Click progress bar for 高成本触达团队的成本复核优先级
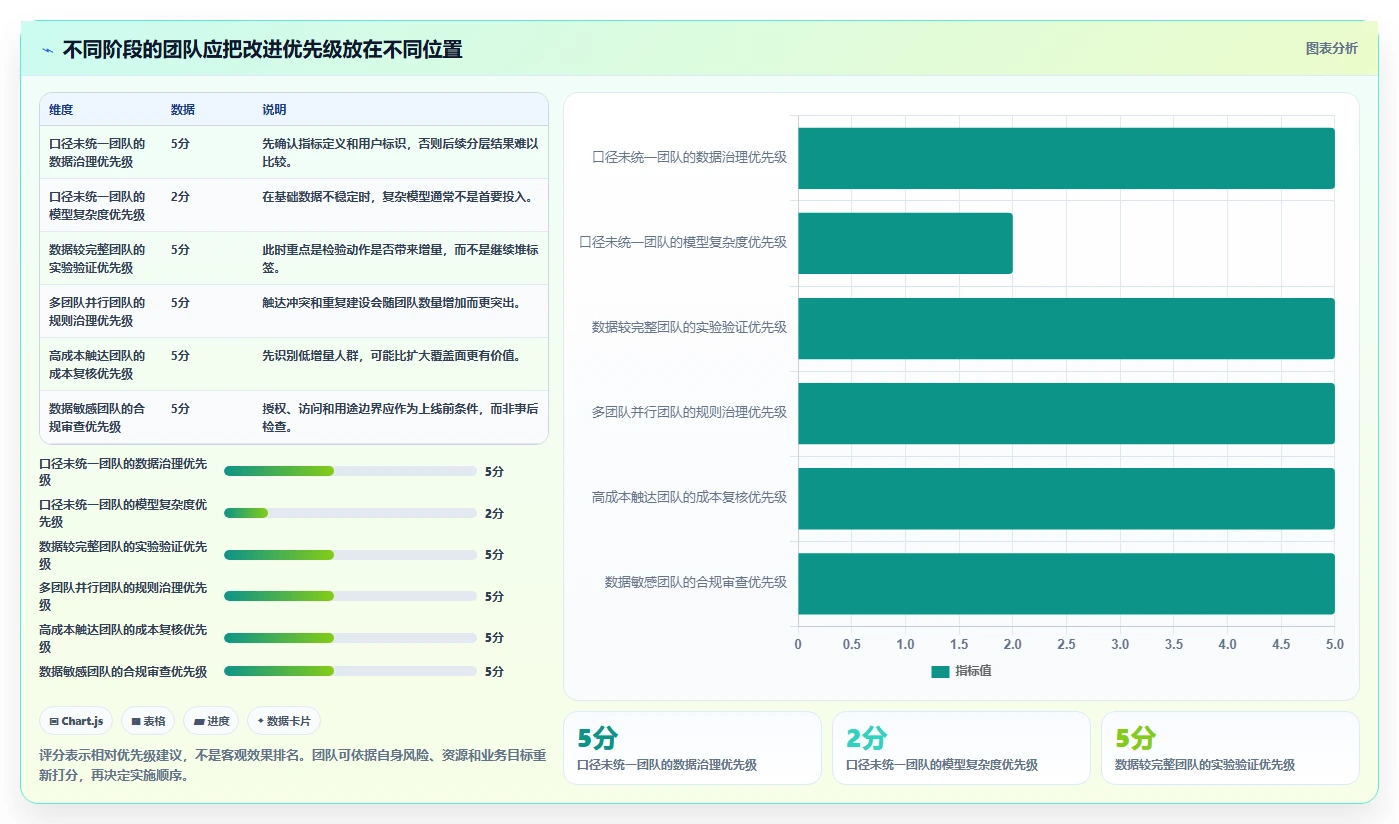The width and height of the screenshot is (1399, 824). click(x=350, y=638)
